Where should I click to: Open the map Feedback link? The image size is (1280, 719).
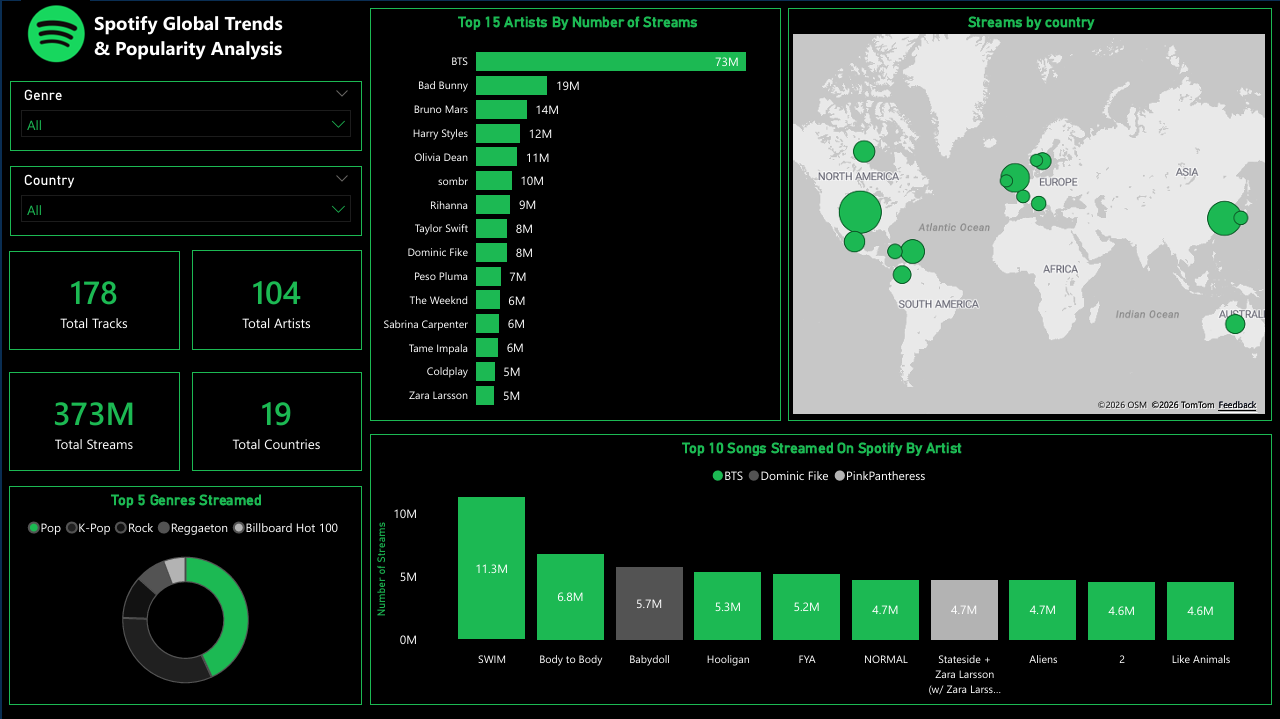pyautogui.click(x=1237, y=405)
